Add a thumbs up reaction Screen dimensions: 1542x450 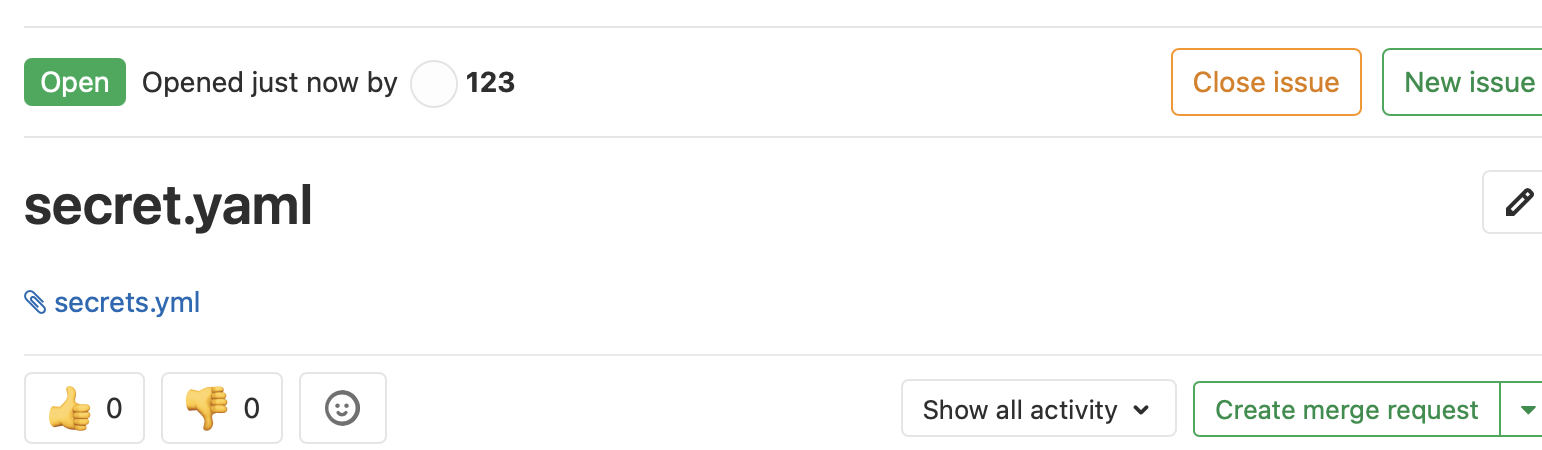click(x=70, y=408)
